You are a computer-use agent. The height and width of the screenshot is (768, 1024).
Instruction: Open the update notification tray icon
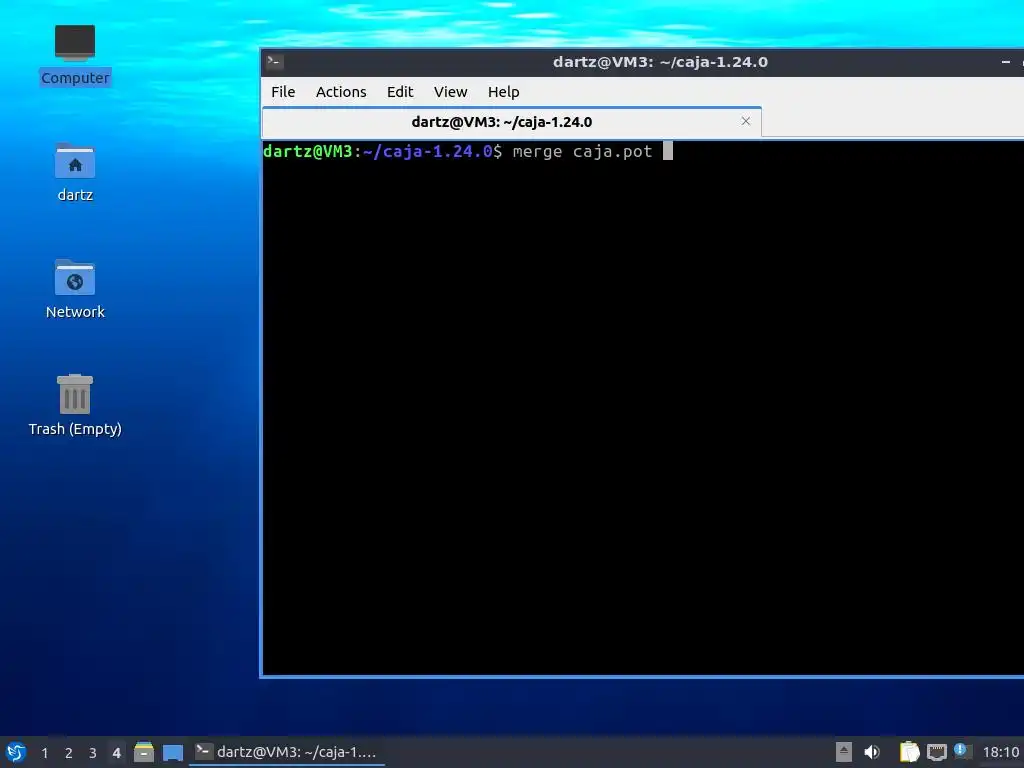point(962,751)
